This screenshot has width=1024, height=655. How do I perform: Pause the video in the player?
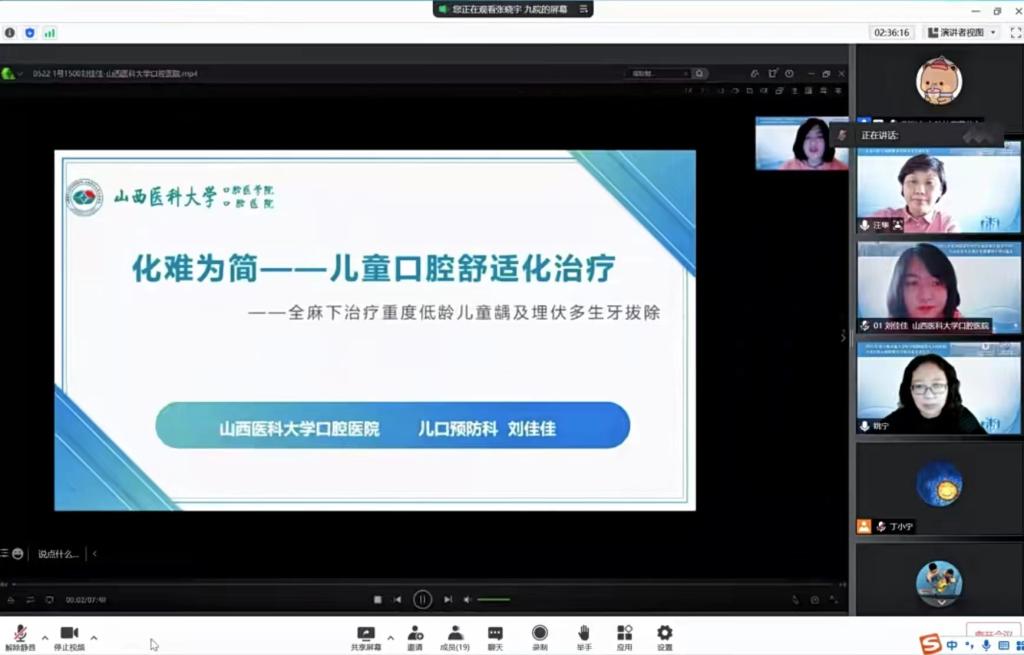pyautogui.click(x=422, y=599)
